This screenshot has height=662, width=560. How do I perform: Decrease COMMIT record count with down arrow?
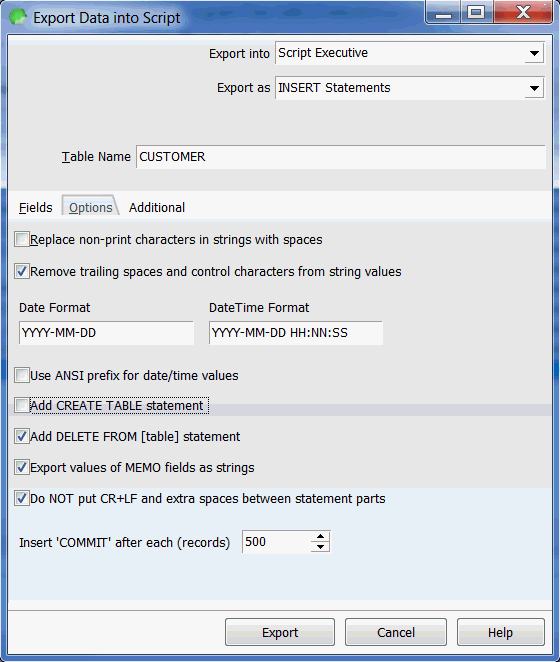point(320,547)
